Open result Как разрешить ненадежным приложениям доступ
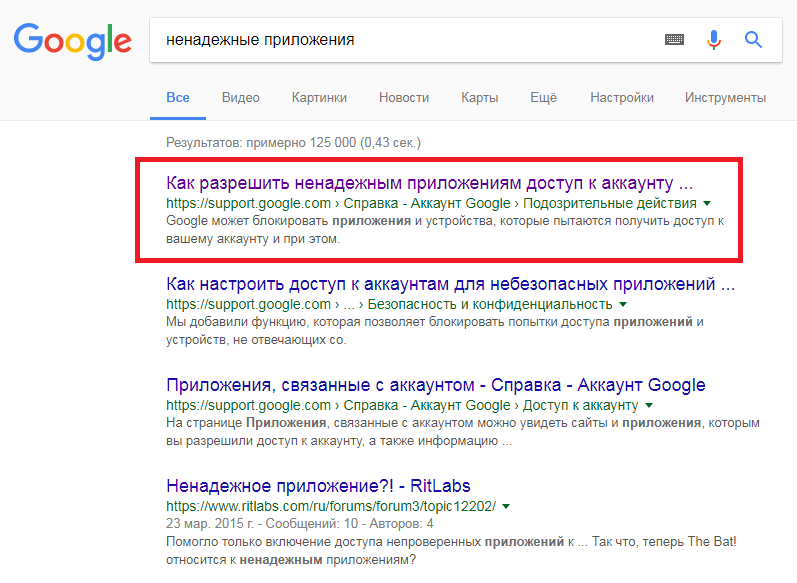 tap(429, 184)
